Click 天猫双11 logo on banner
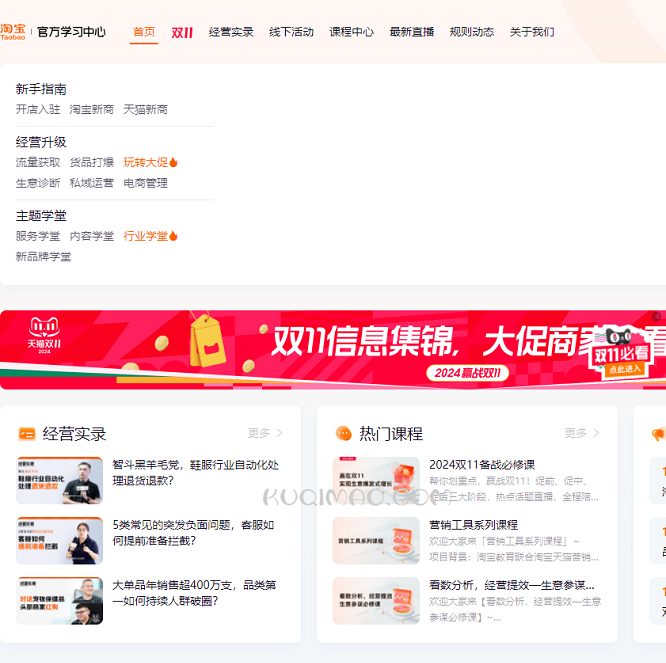The image size is (666, 663). tap(44, 336)
